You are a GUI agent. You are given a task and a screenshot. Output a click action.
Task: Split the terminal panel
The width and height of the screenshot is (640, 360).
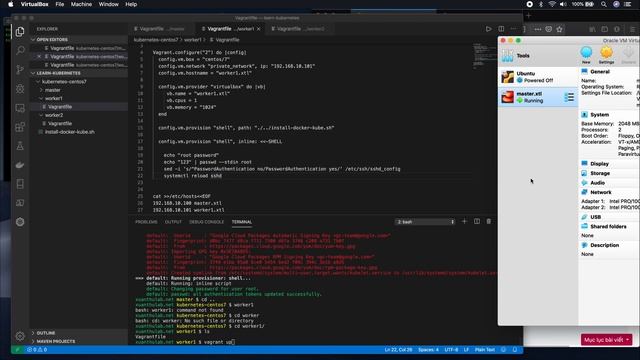coord(477,221)
